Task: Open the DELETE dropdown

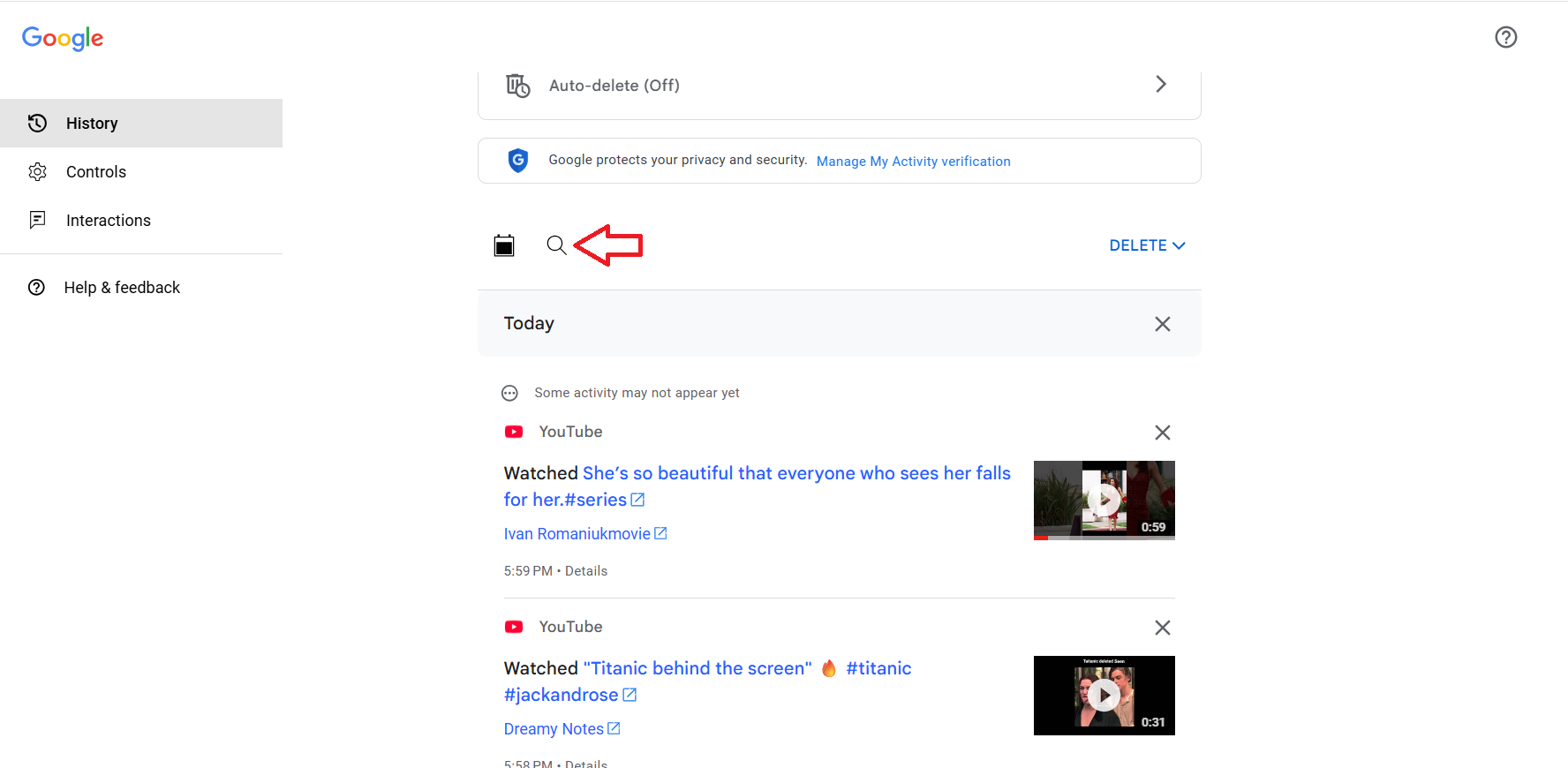Action: [1147, 245]
